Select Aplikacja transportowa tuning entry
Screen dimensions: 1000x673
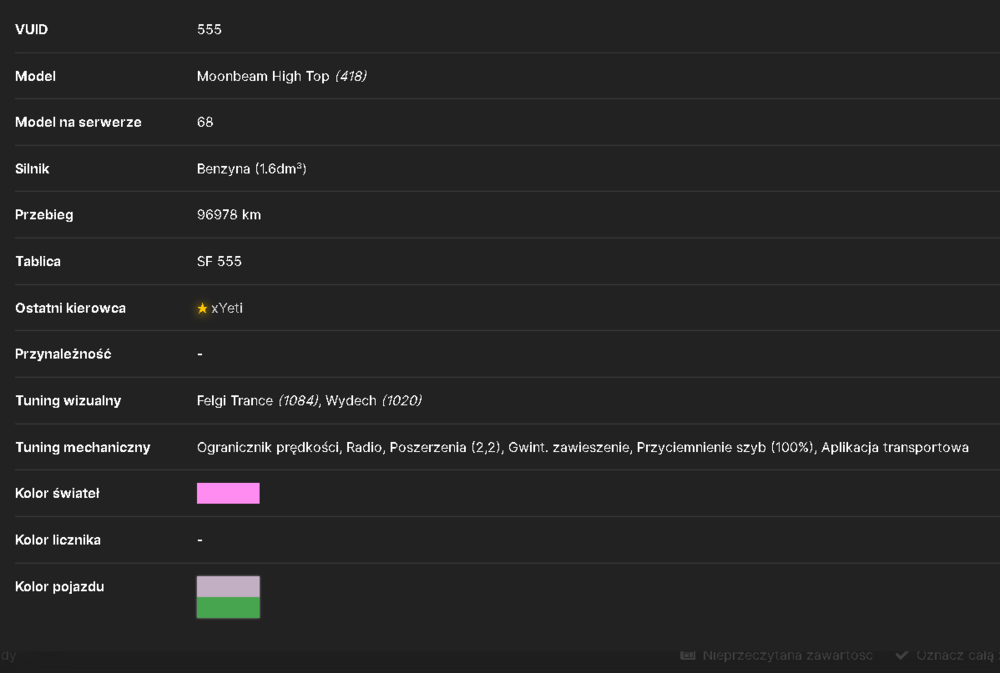[x=895, y=447]
